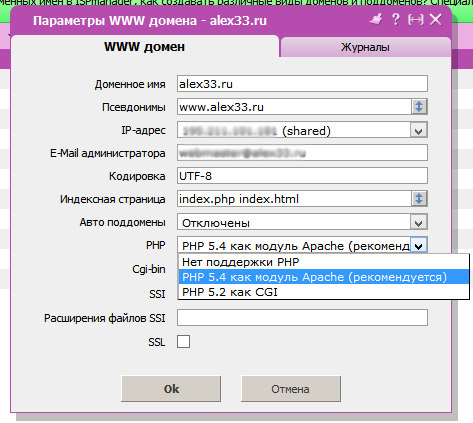Switch to the Журналы tab
Image resolution: width=473 pixels, height=423 pixels.
click(365, 47)
